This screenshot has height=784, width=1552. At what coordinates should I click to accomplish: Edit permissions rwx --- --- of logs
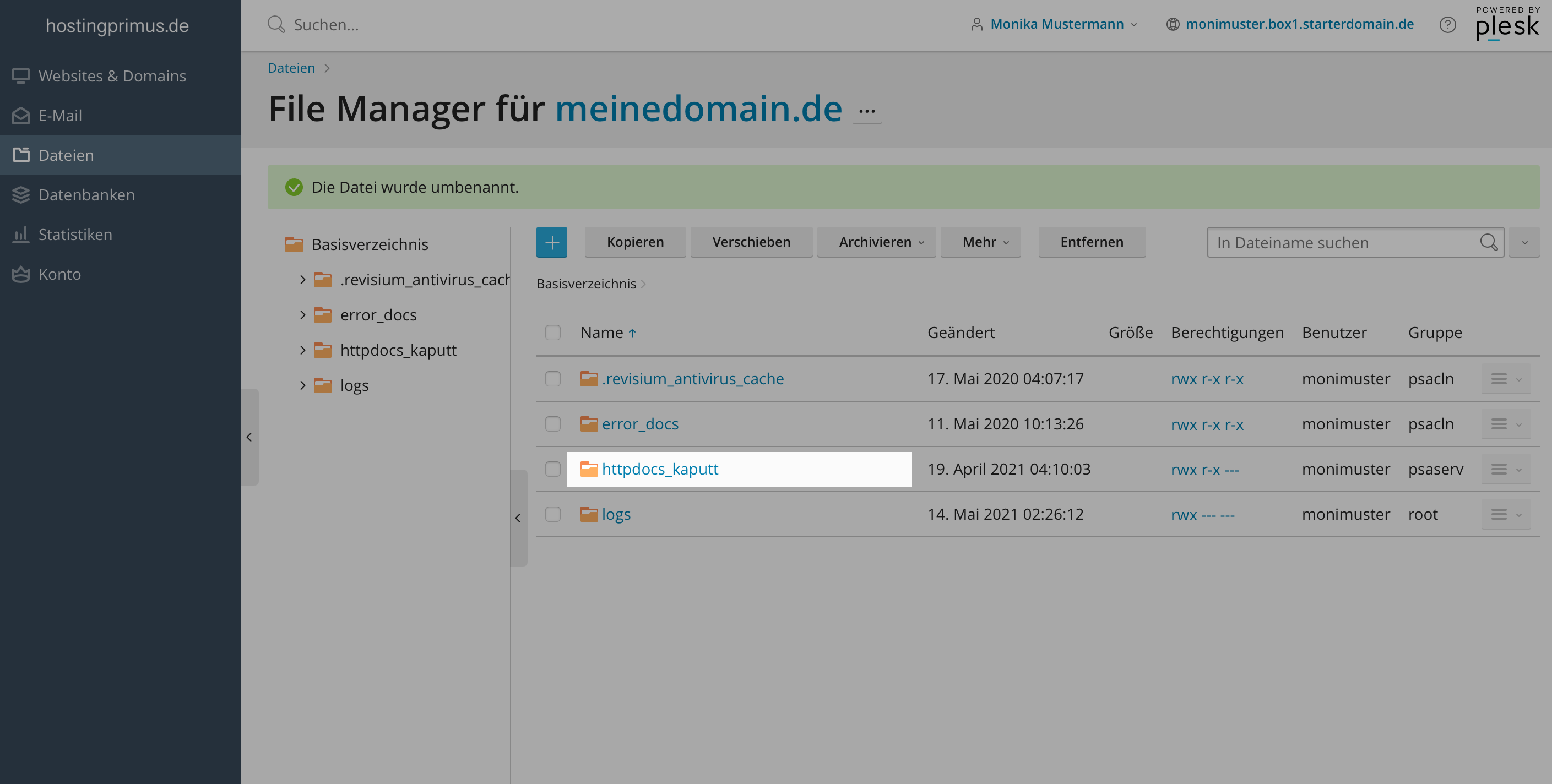point(1202,514)
